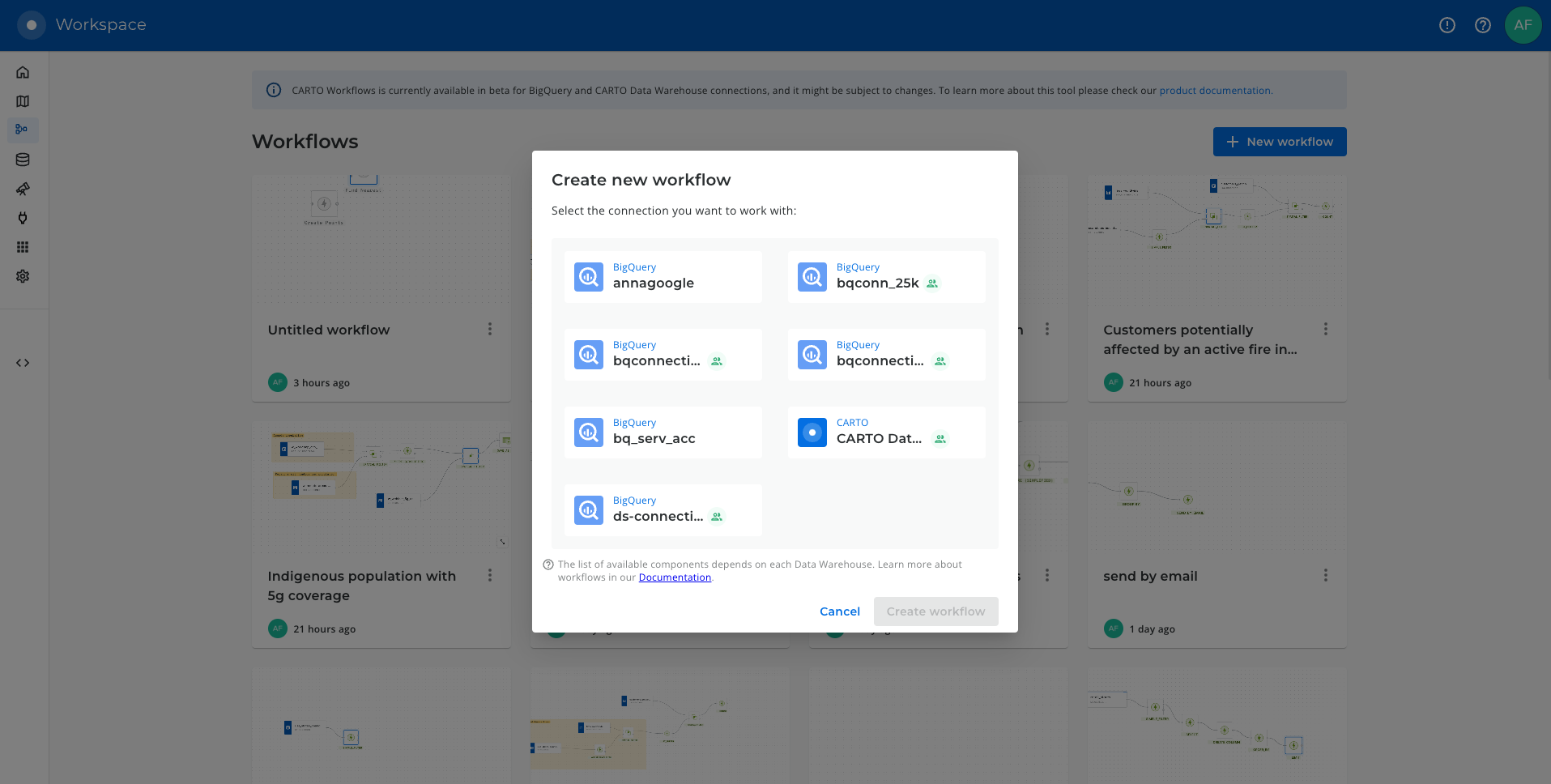This screenshot has width=1551, height=784.
Task: Open the Home icon in sidebar
Action: (23, 72)
